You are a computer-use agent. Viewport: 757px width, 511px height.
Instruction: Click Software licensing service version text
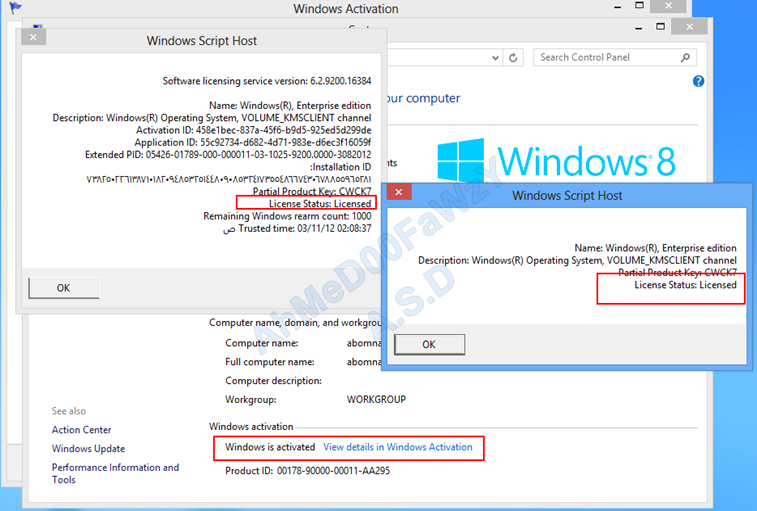point(267,81)
